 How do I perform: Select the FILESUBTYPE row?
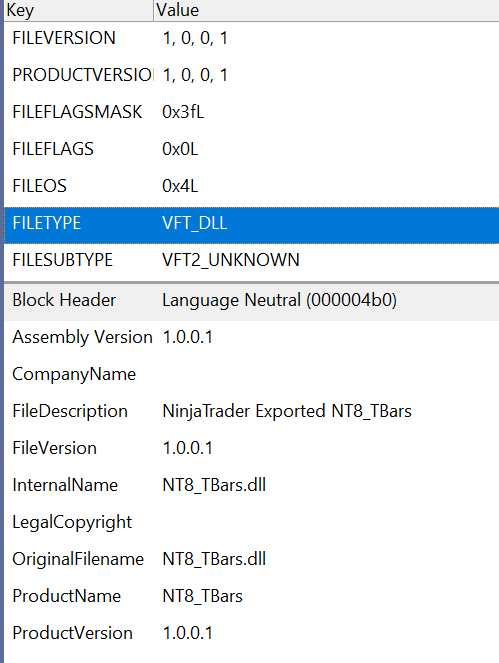pyautogui.click(x=252, y=260)
